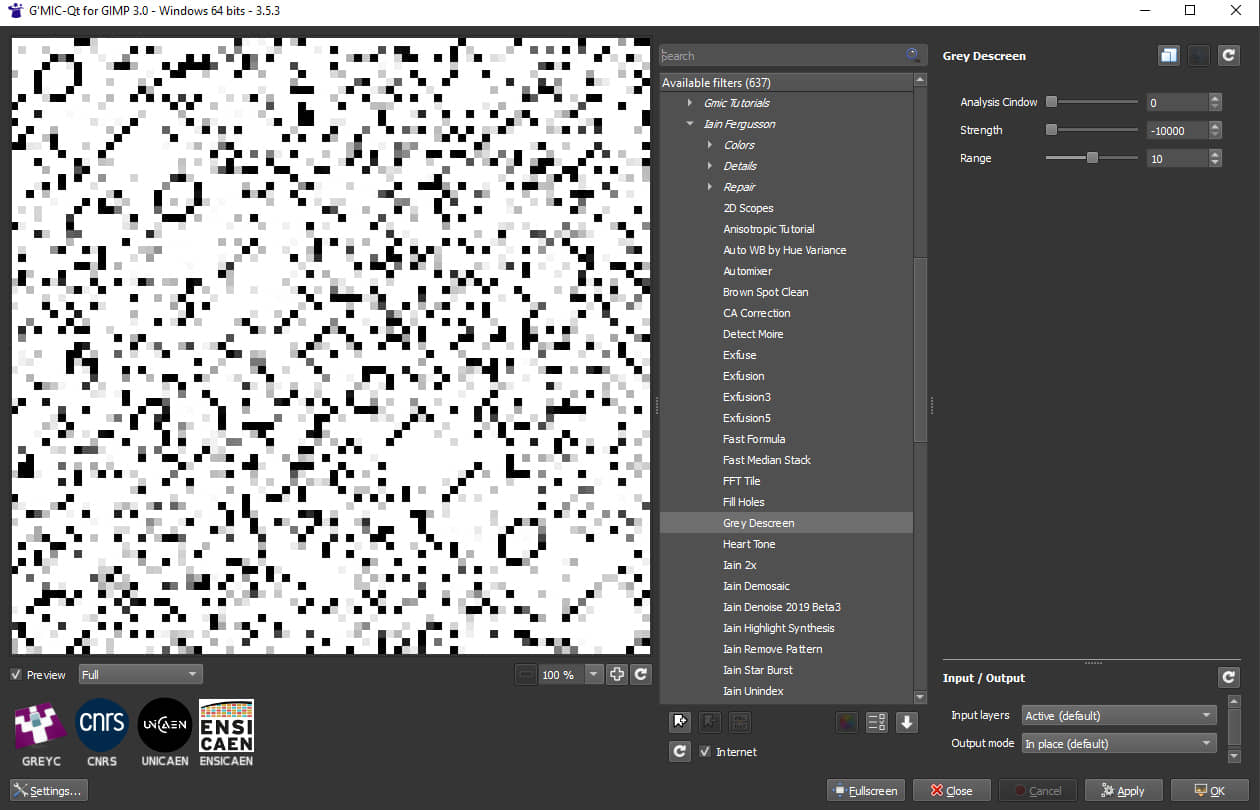Click the disabled rename-favorite icon

click(x=740, y=722)
